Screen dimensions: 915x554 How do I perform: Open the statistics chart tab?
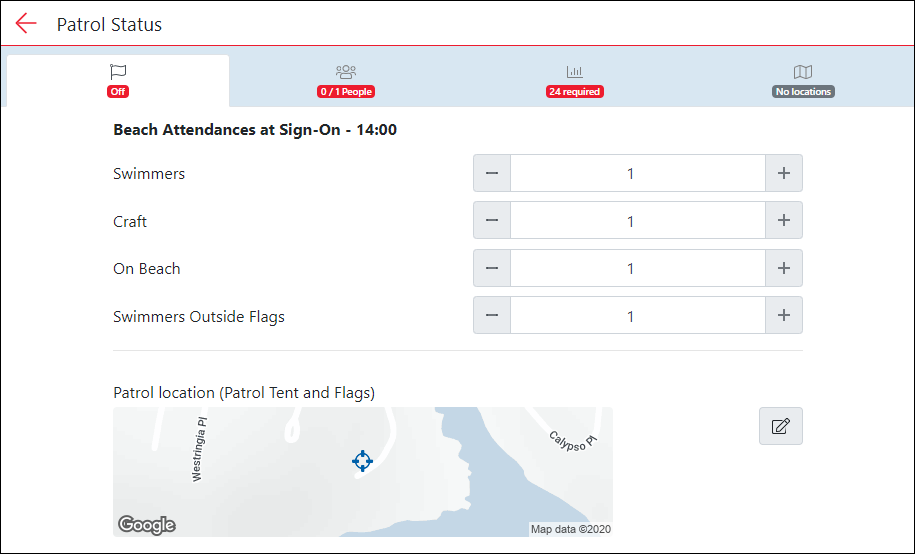pos(574,80)
